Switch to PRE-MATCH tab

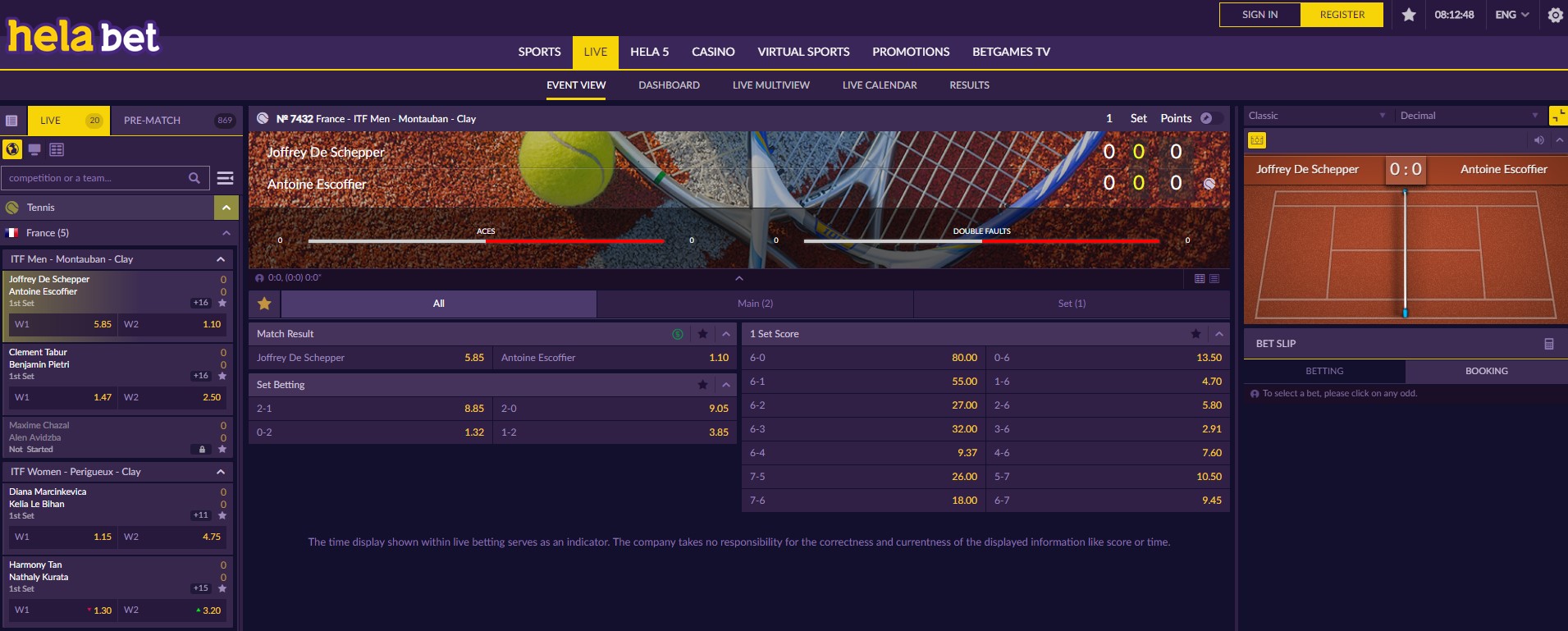(176, 121)
